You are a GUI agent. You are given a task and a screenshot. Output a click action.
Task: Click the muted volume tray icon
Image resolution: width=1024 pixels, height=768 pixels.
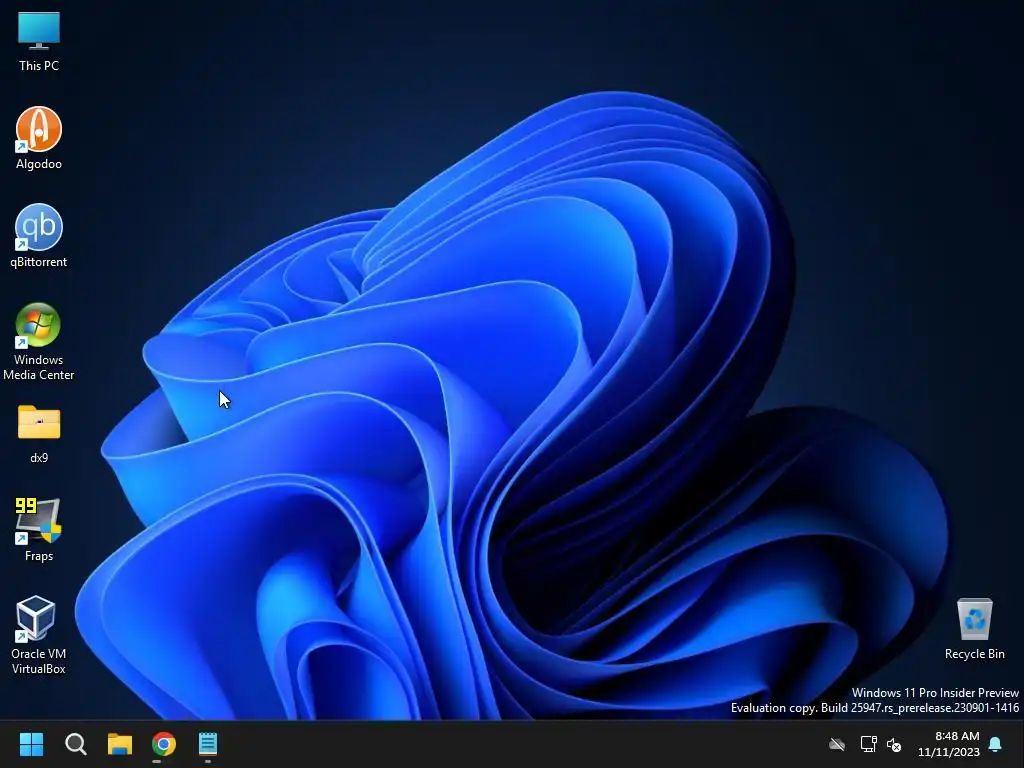coord(894,744)
